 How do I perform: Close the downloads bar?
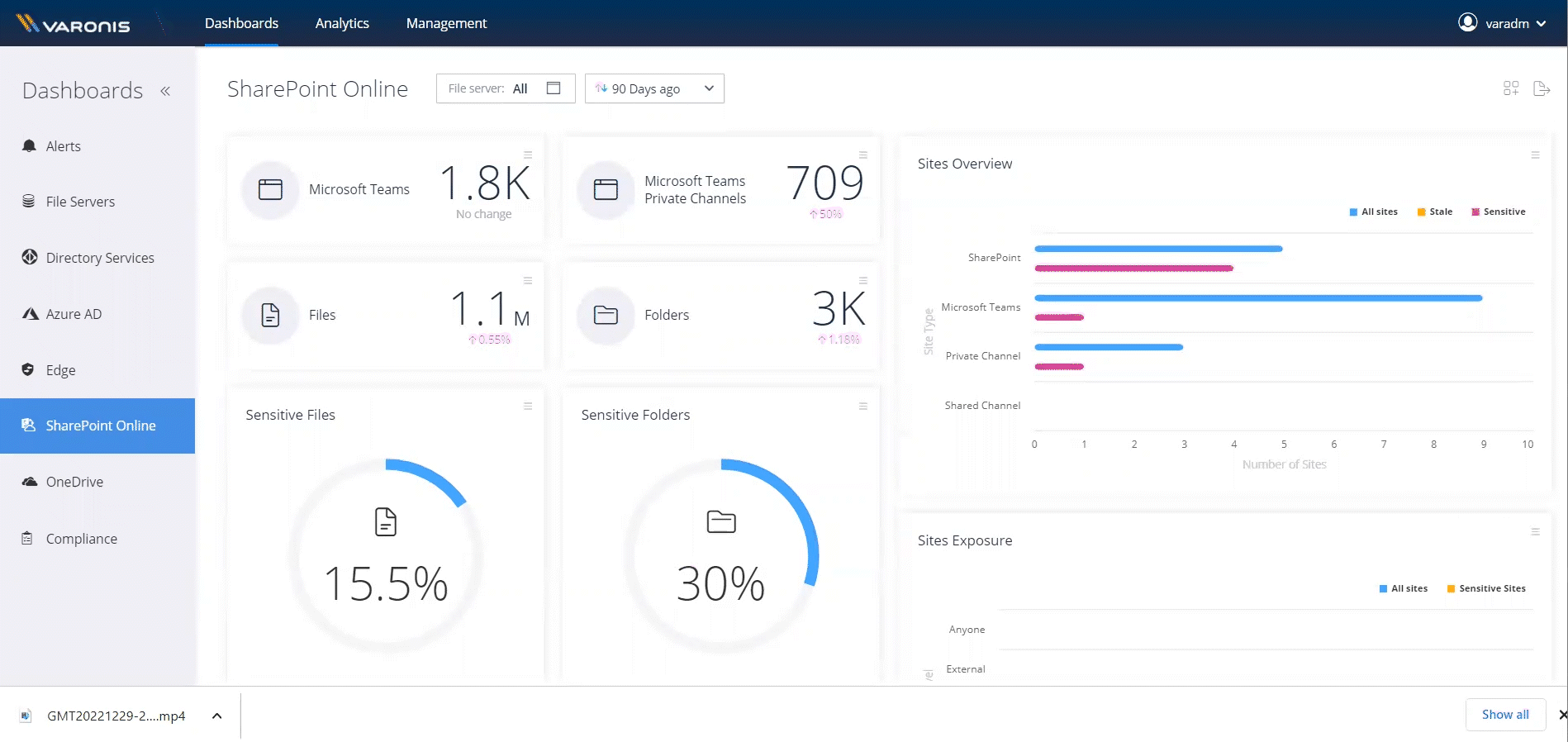click(x=1561, y=715)
